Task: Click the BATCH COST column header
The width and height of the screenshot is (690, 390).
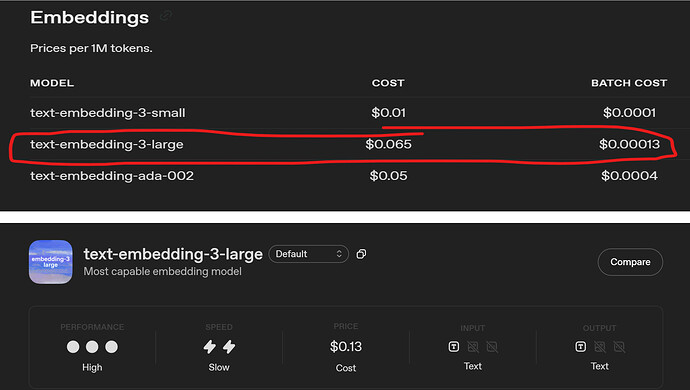Action: [x=629, y=83]
